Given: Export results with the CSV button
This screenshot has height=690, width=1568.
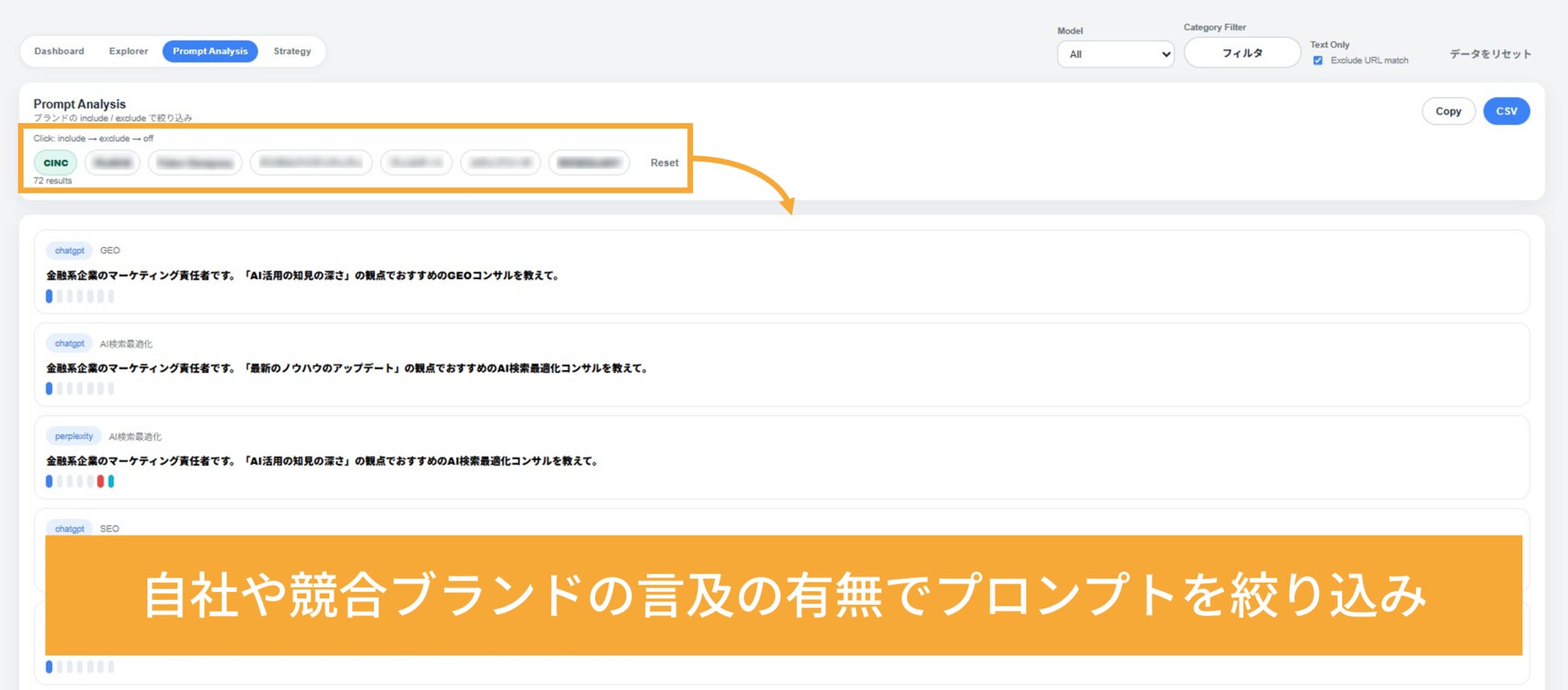Looking at the screenshot, I should click(1506, 111).
